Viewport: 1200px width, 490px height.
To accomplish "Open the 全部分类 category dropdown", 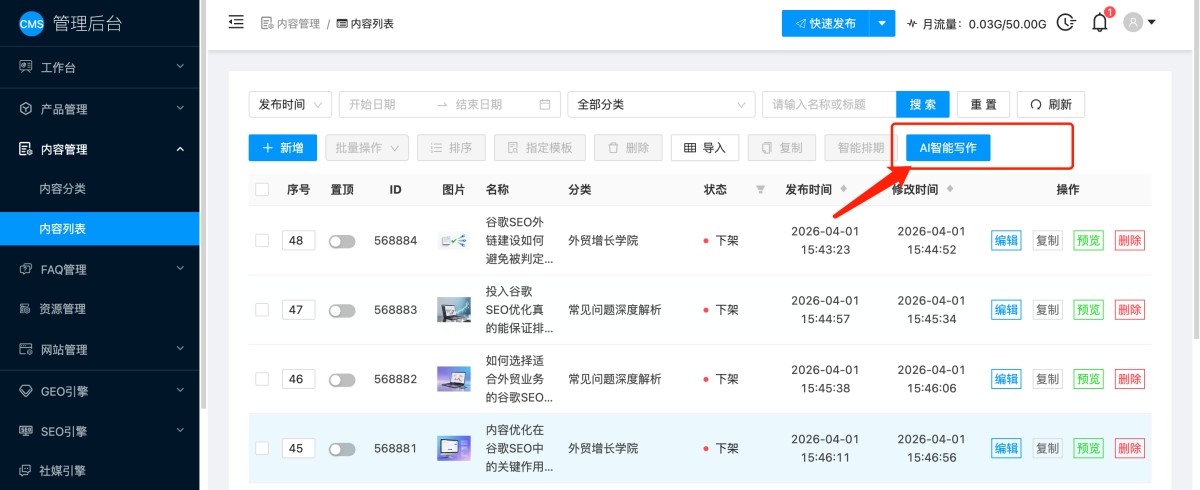I will 661,104.
